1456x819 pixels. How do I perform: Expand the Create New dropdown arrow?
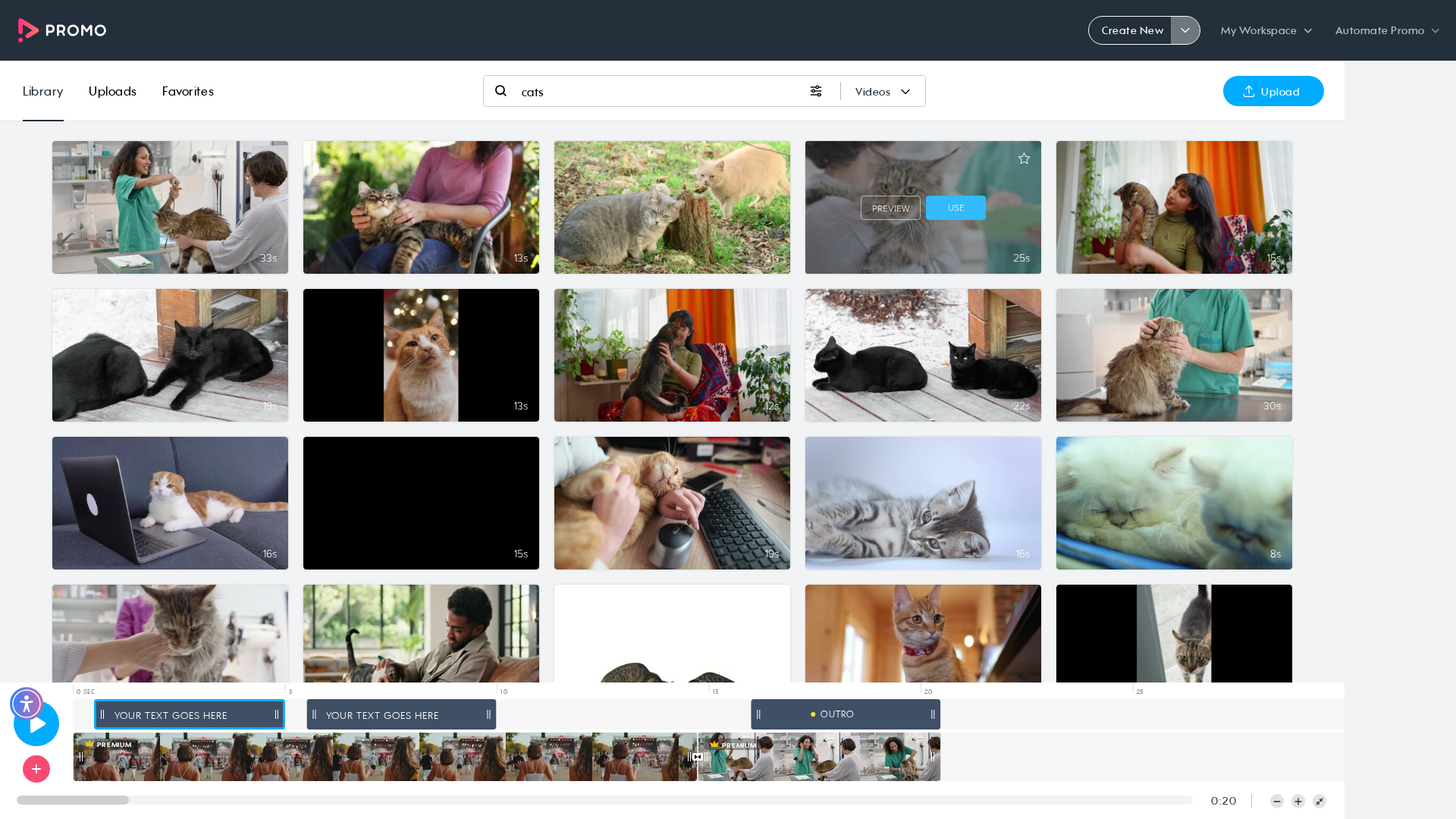point(1185,30)
